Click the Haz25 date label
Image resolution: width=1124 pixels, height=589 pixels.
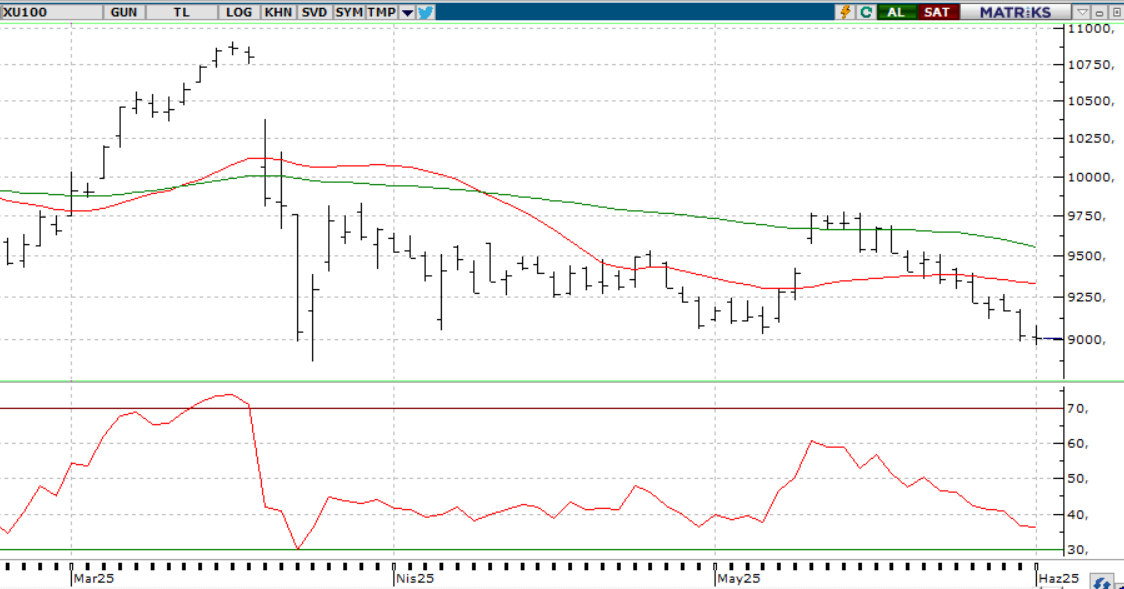tap(1059, 578)
